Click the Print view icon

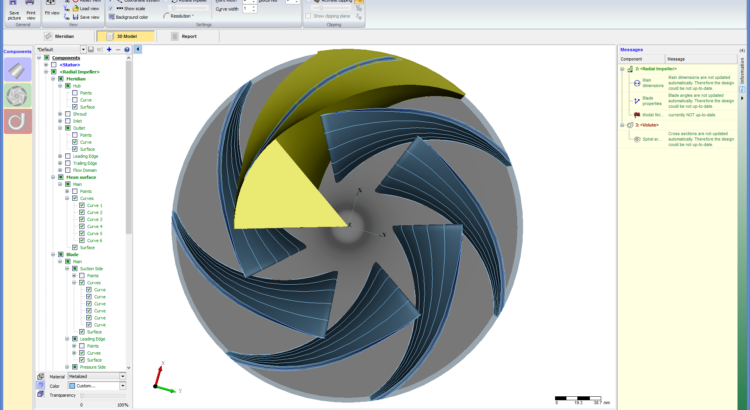[30, 3]
